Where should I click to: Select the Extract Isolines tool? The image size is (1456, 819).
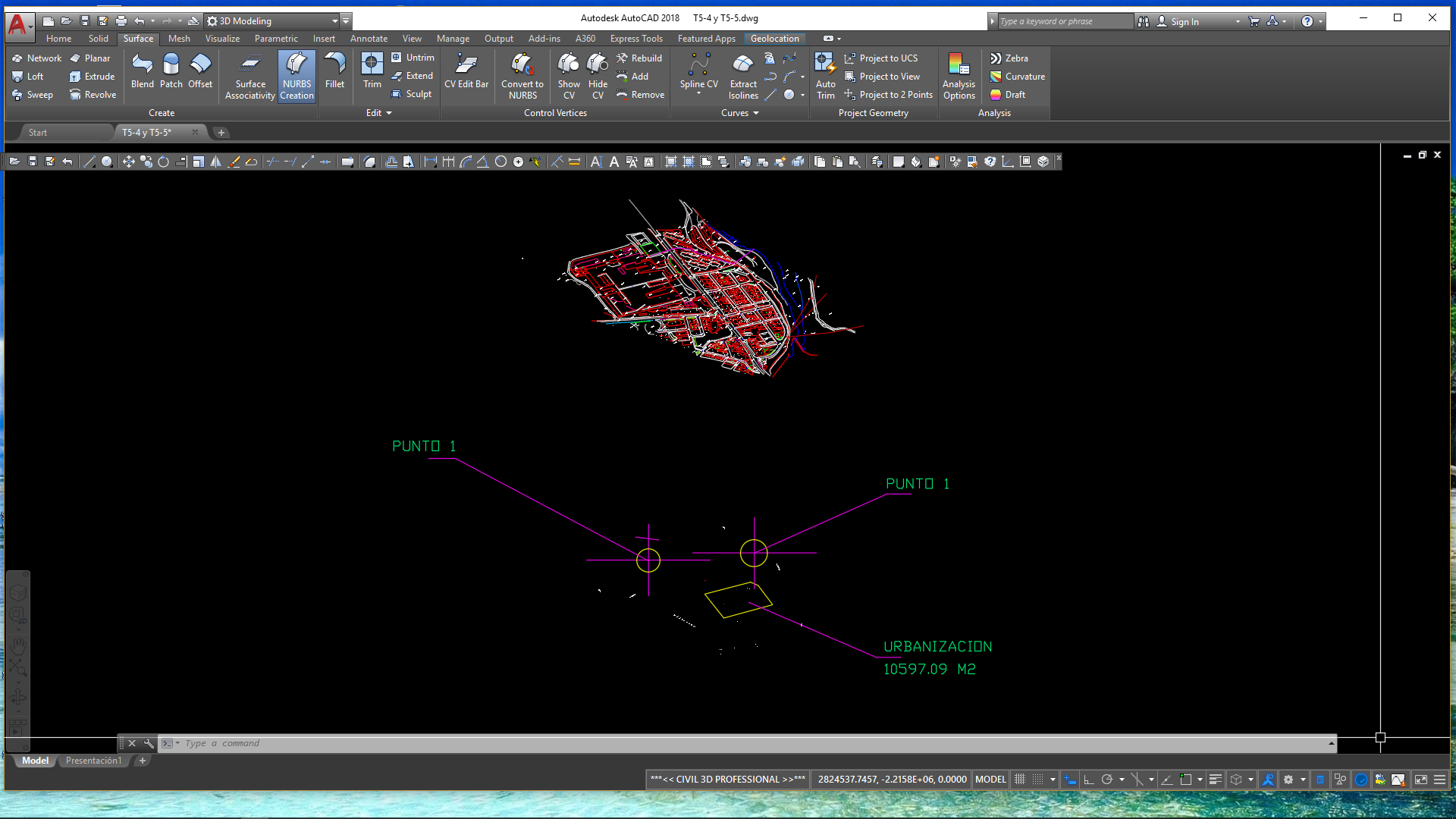point(742,76)
